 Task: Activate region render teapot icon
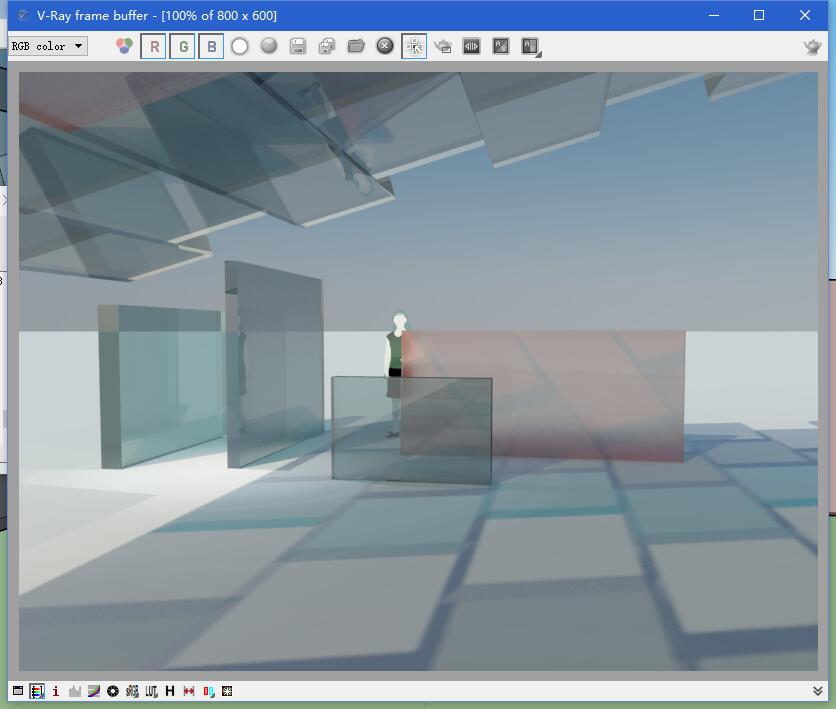443,46
